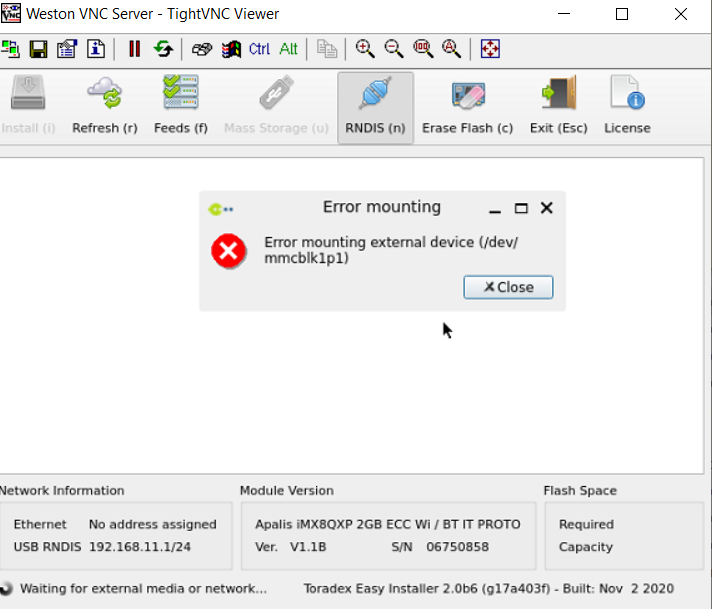Screen dimensions: 712x609
Task: Click the spinning busy indicator in status bar
Action: (6, 589)
